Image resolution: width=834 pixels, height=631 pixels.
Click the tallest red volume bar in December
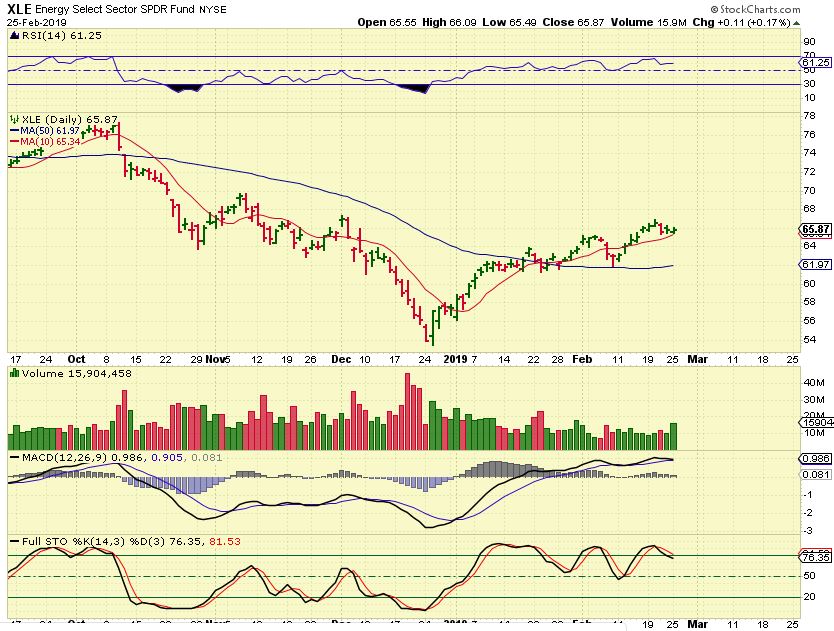click(x=408, y=411)
